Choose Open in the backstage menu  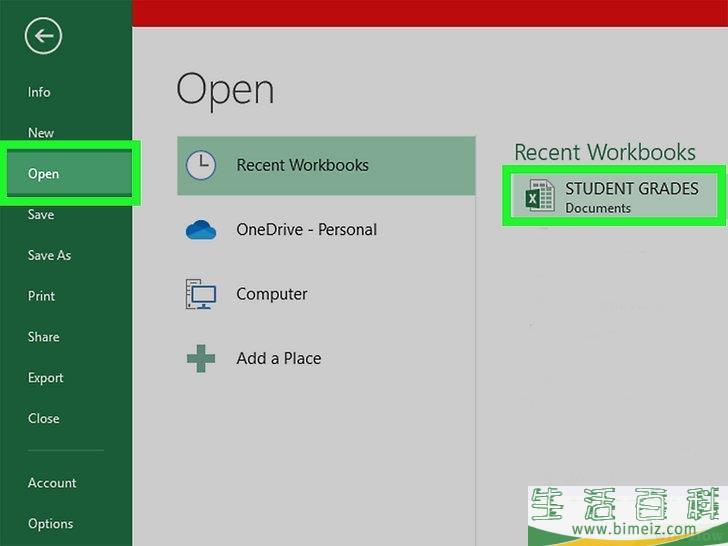(x=69, y=174)
